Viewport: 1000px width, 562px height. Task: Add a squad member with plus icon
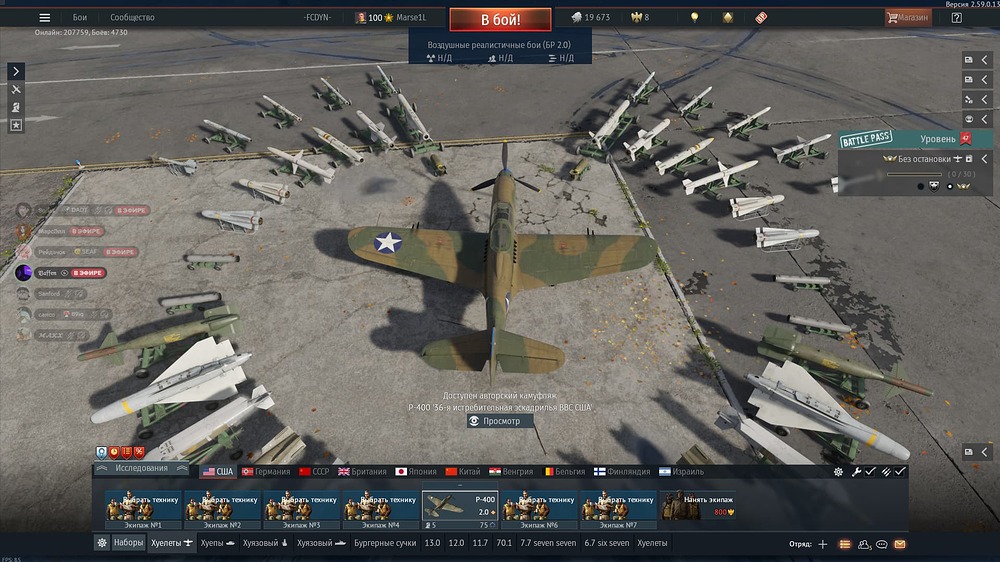pyautogui.click(x=823, y=544)
